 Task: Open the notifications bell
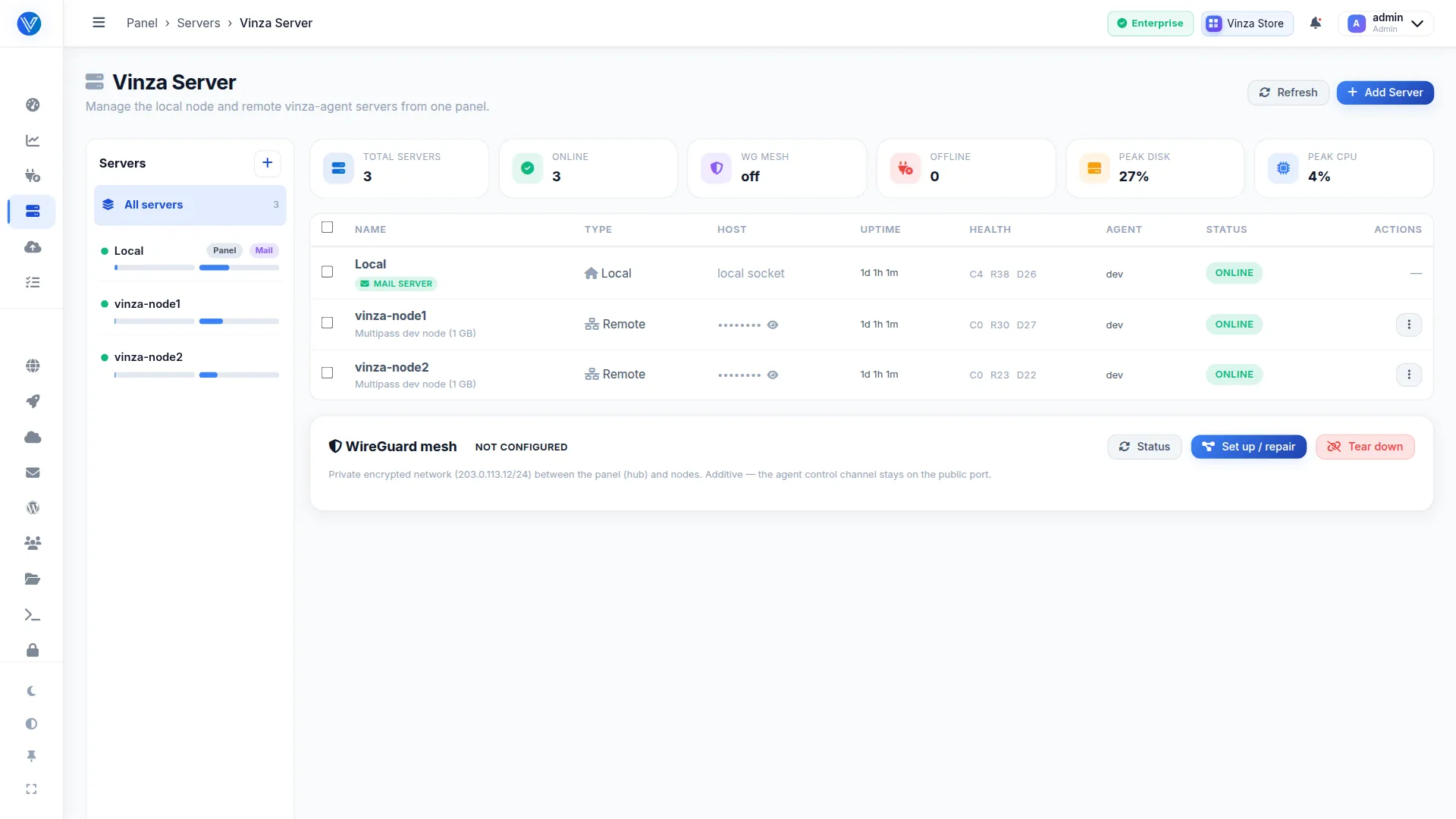(x=1316, y=23)
